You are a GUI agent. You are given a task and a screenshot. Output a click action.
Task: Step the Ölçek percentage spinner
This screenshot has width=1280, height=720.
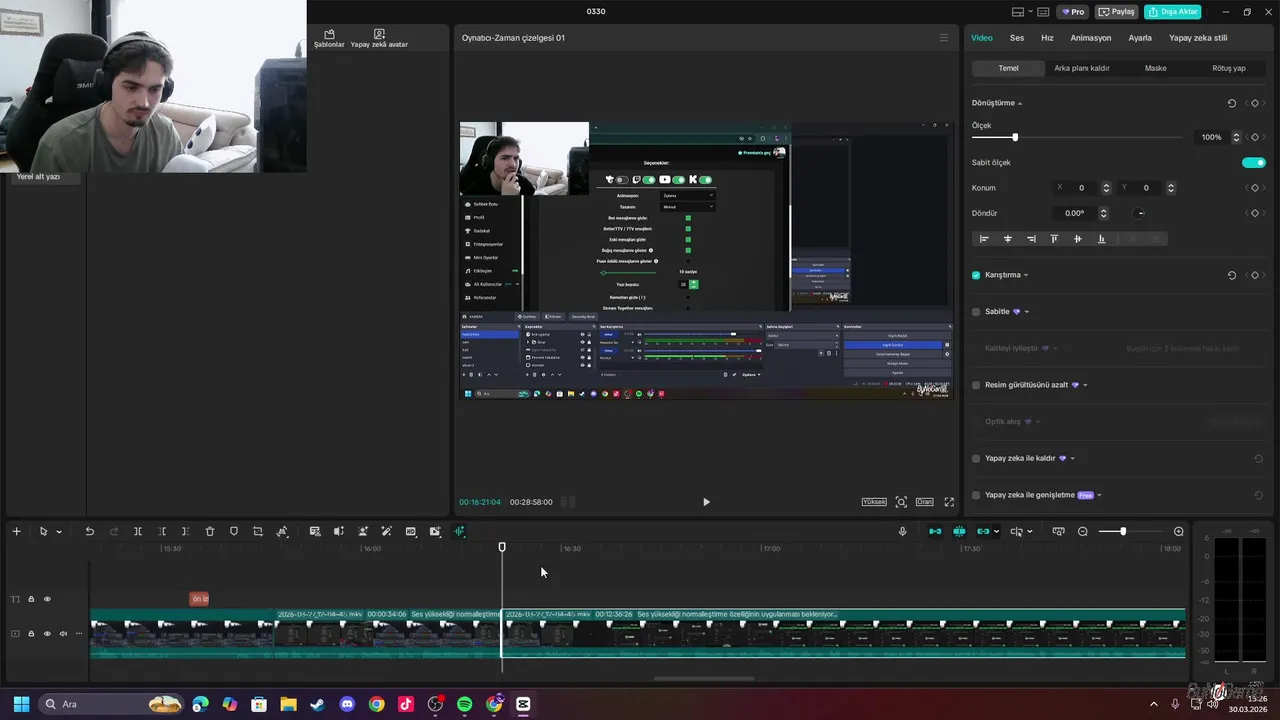pos(1236,137)
